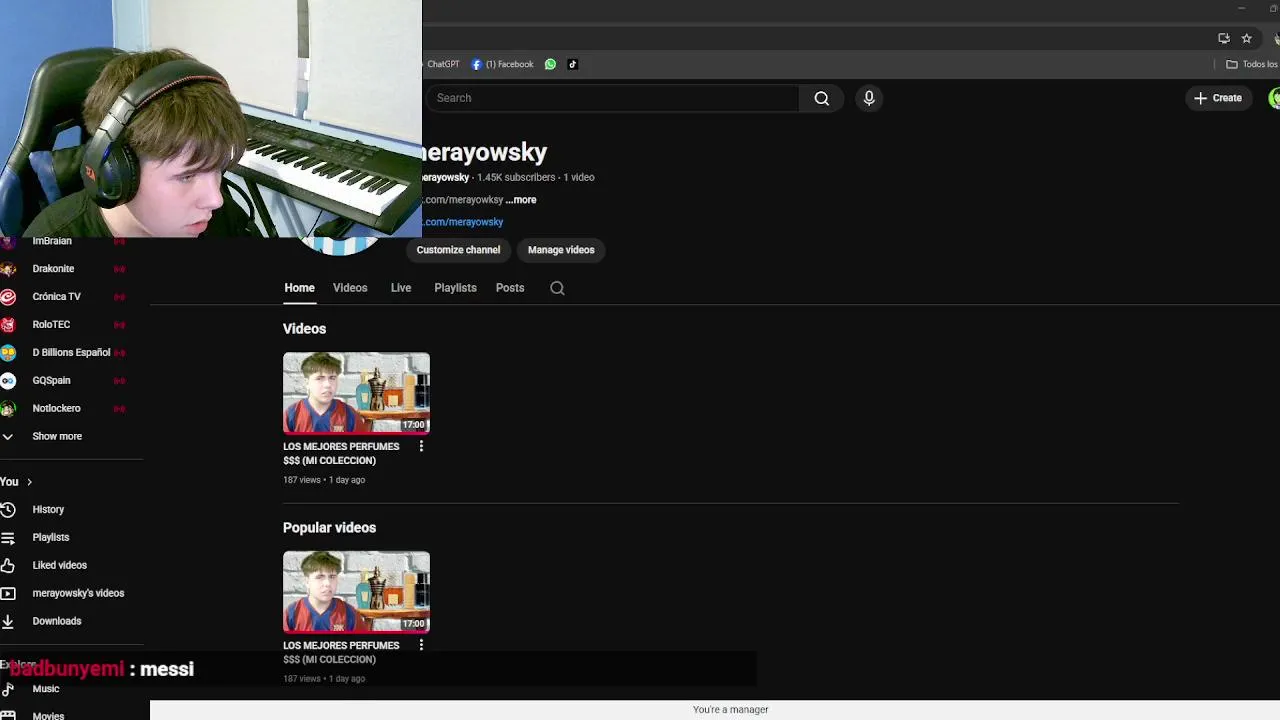Image resolution: width=1280 pixels, height=720 pixels.
Task: Open Todos los bookmarks folder
Action: (1252, 64)
